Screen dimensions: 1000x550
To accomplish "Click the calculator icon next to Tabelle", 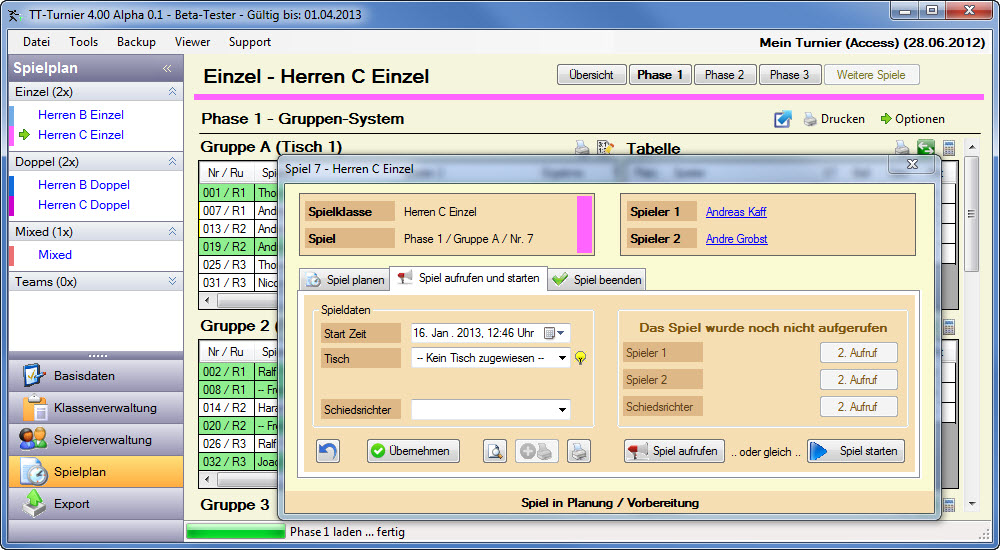I will pyautogui.click(x=948, y=148).
